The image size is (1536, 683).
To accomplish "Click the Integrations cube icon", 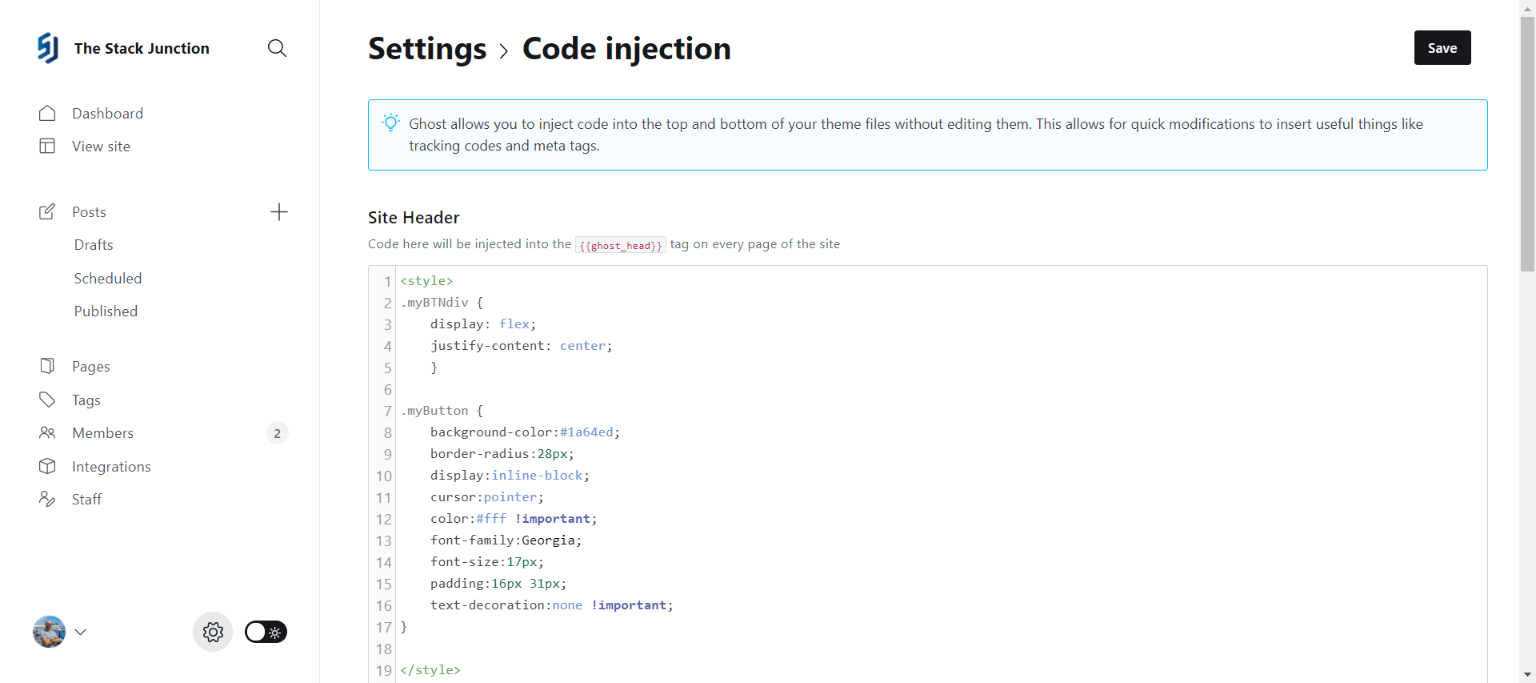I will coord(47,466).
